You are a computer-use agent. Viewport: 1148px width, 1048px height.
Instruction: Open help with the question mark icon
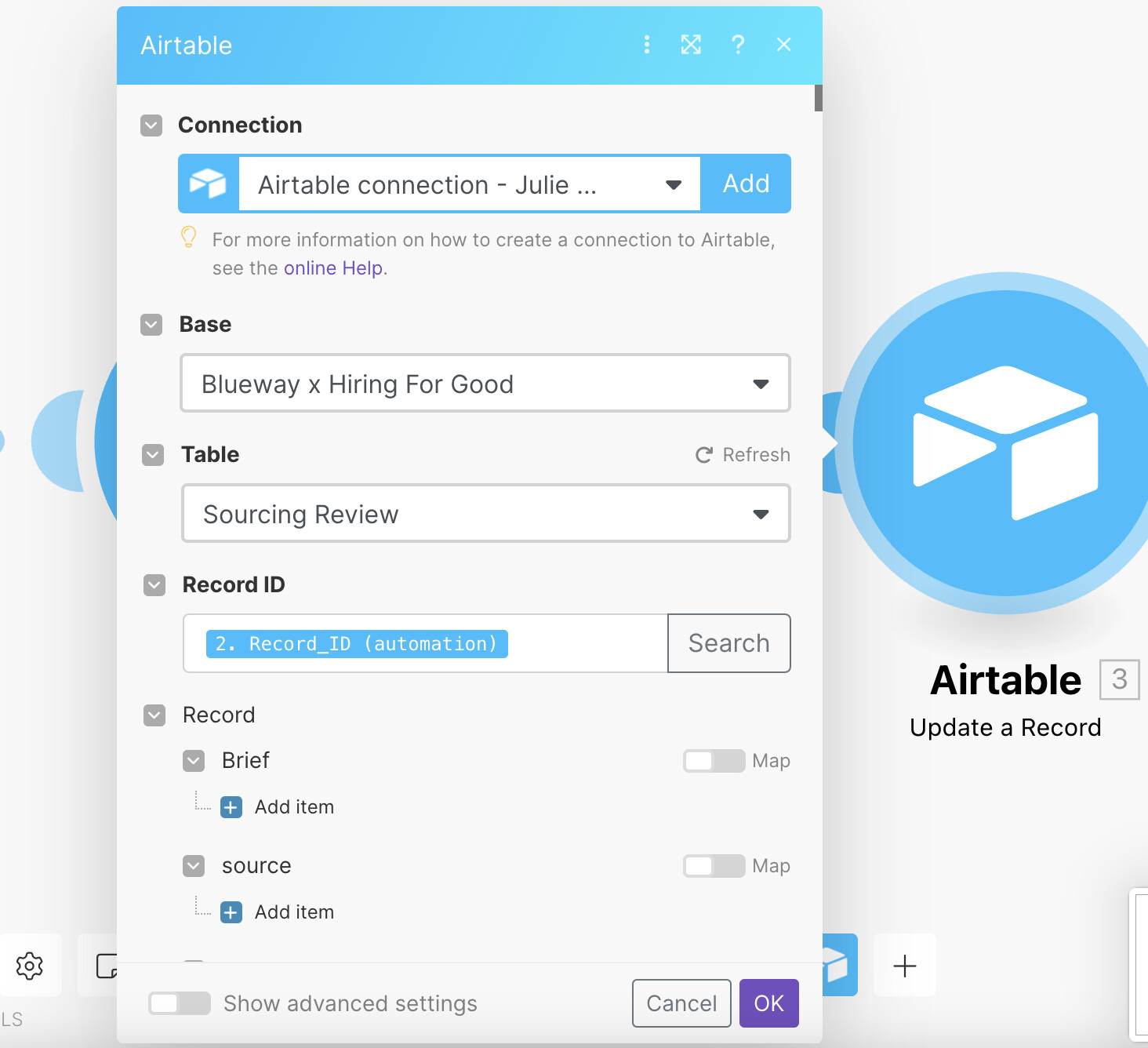[x=738, y=45]
